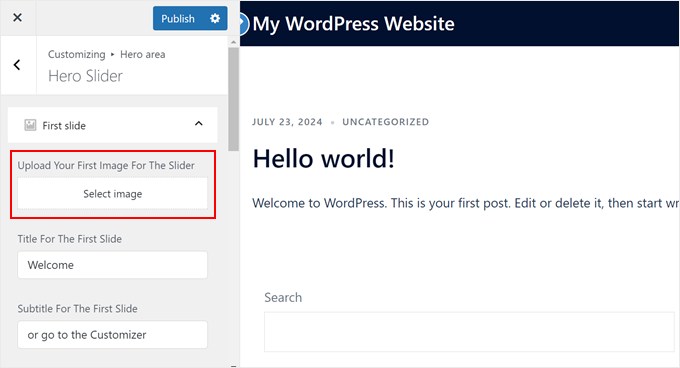Click the Publish button
The height and width of the screenshot is (368, 680).
(178, 19)
